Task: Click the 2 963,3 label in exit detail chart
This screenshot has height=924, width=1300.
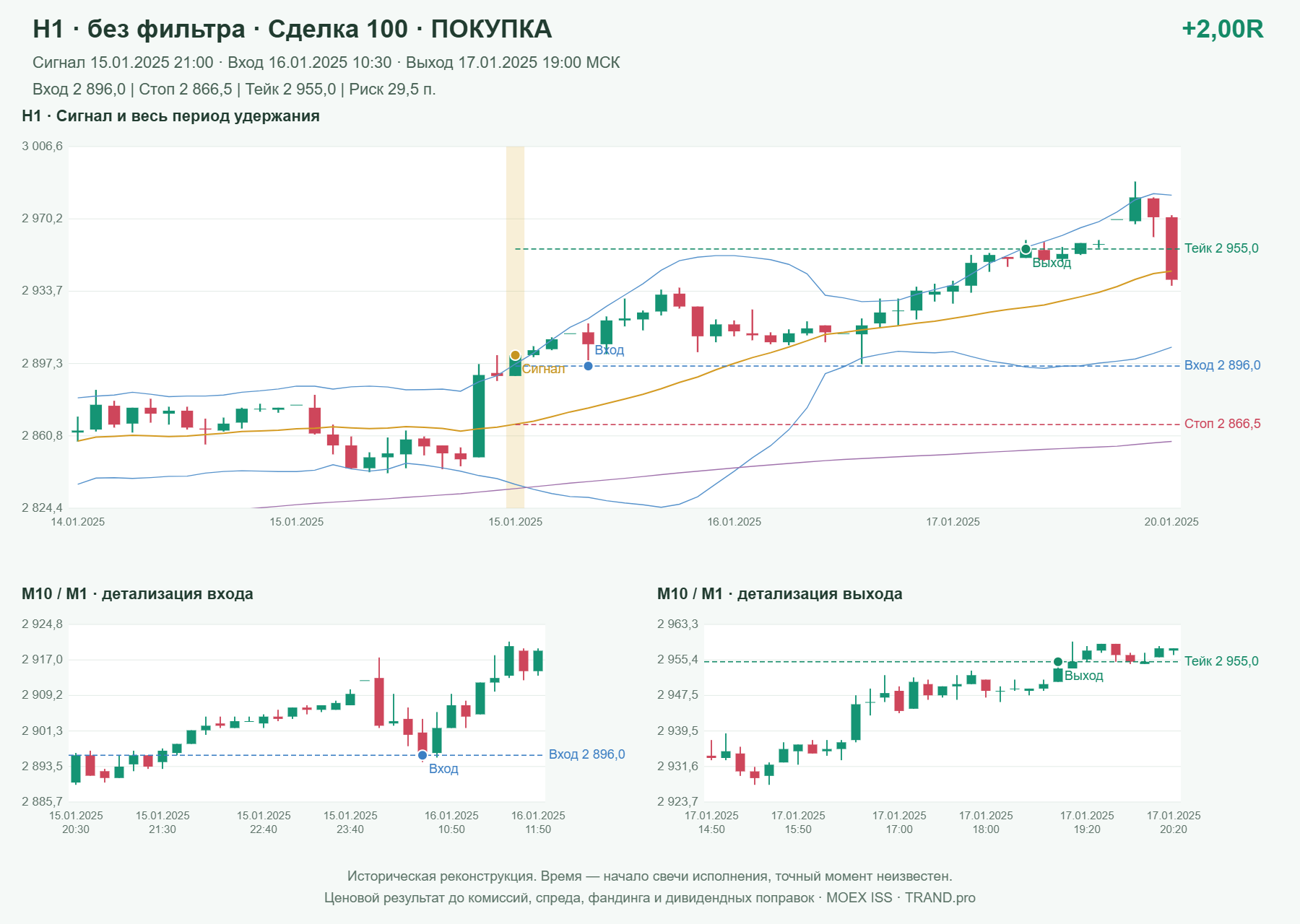Action: (677, 624)
